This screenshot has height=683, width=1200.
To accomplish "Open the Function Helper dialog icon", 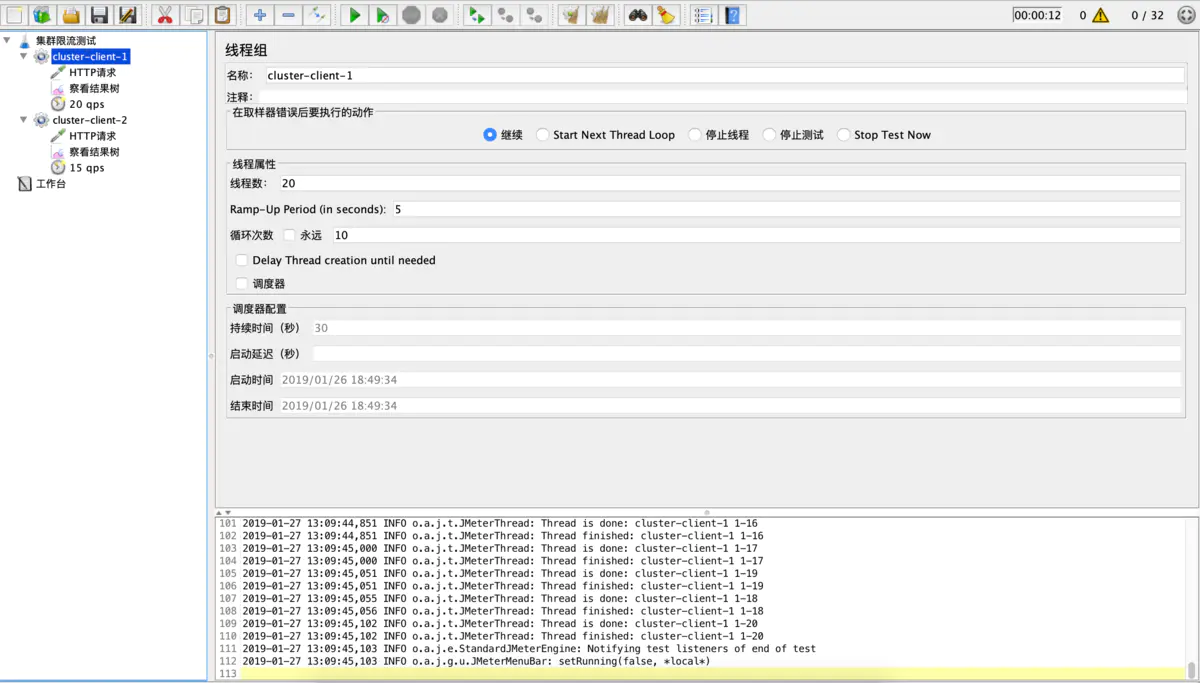I will click(x=703, y=15).
